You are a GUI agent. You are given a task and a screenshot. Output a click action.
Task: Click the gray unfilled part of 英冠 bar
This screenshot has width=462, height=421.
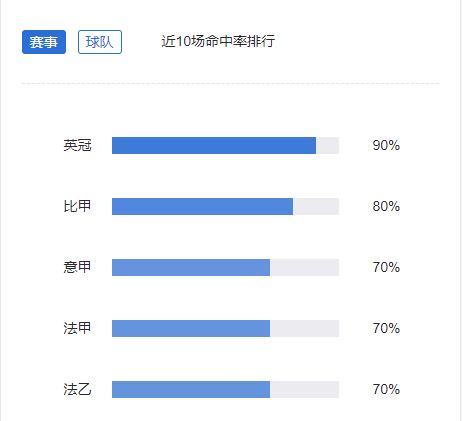click(x=328, y=145)
